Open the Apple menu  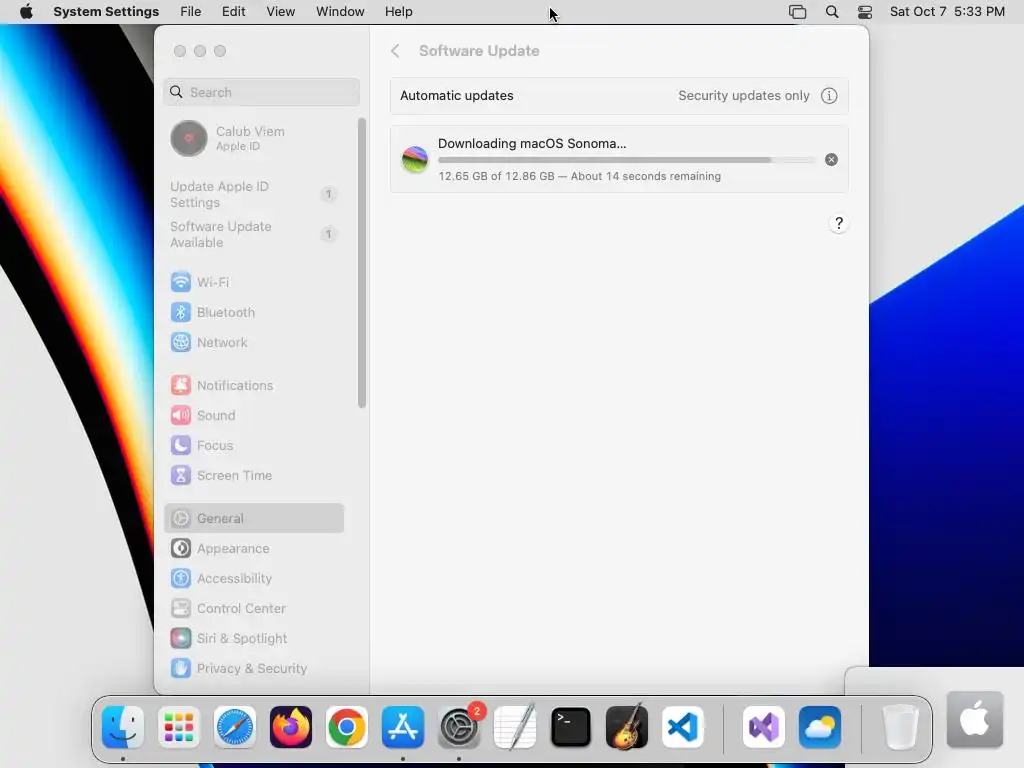point(26,12)
